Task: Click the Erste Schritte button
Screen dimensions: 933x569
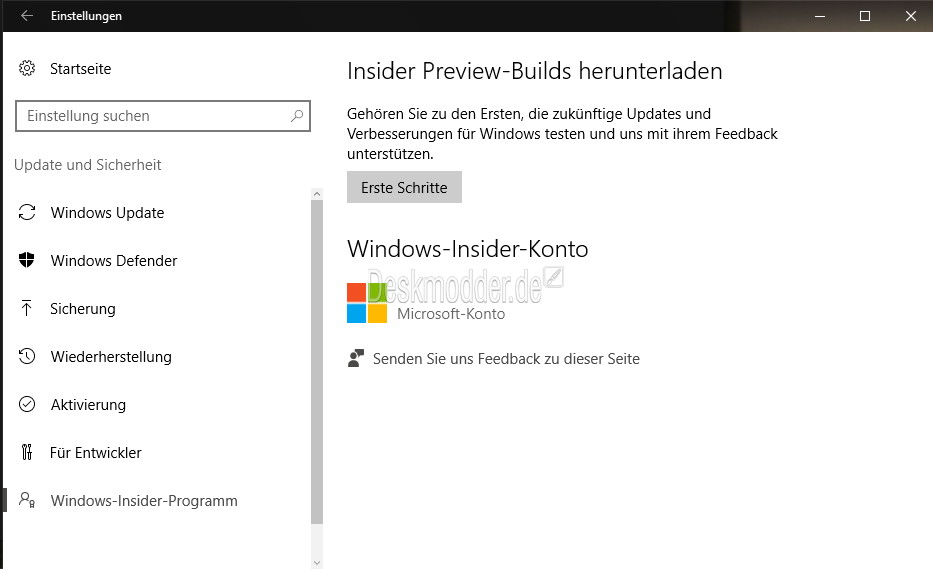Action: pyautogui.click(x=405, y=187)
